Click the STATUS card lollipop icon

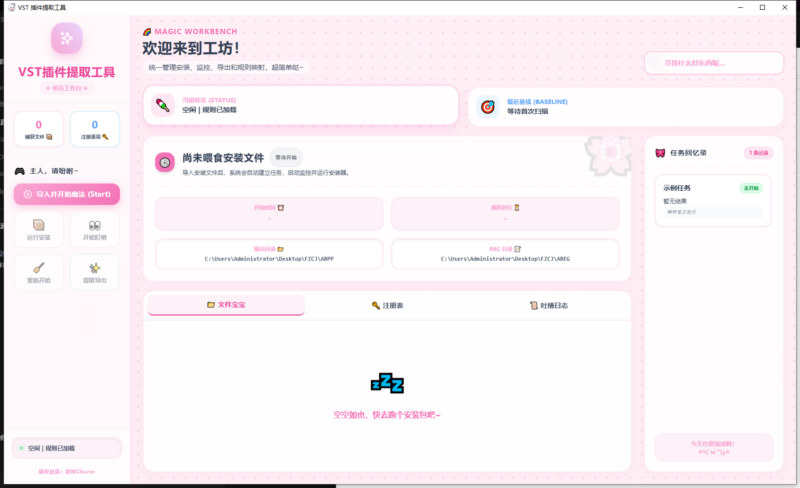(x=163, y=106)
